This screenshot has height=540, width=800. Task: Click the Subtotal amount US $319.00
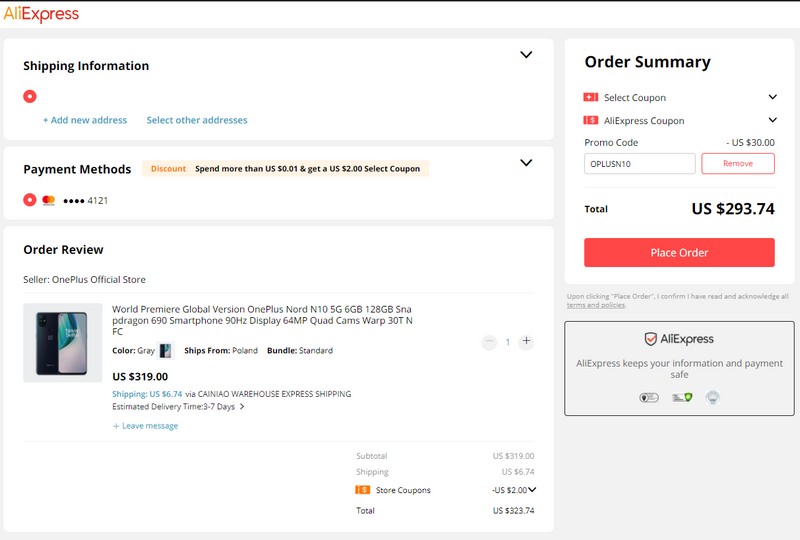point(513,456)
